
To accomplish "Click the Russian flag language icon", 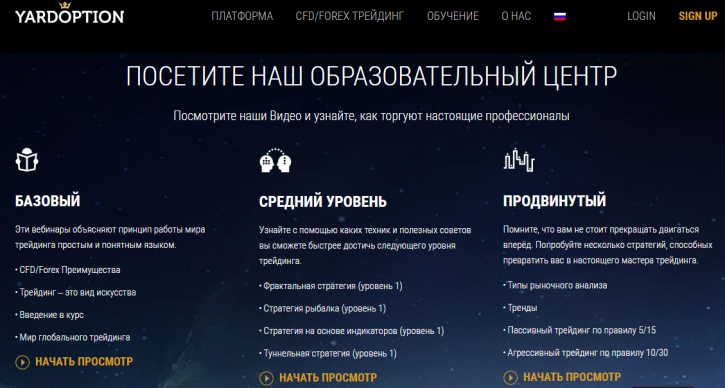I will tap(560, 16).
